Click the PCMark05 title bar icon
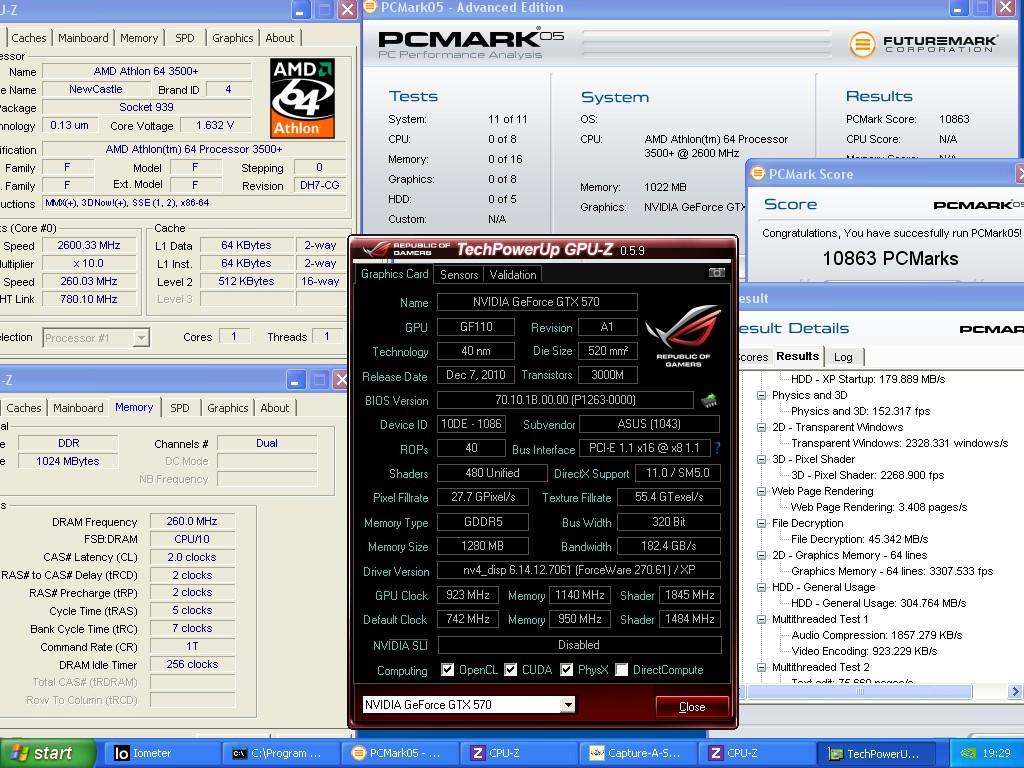The image size is (1024, 768). [370, 7]
